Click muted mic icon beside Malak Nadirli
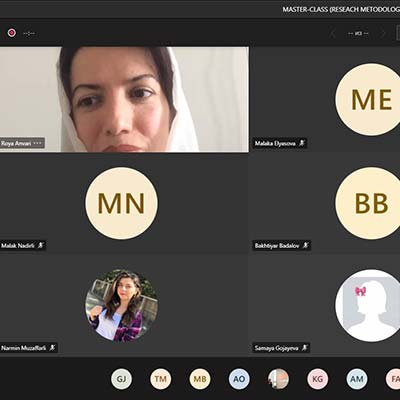 point(41,245)
